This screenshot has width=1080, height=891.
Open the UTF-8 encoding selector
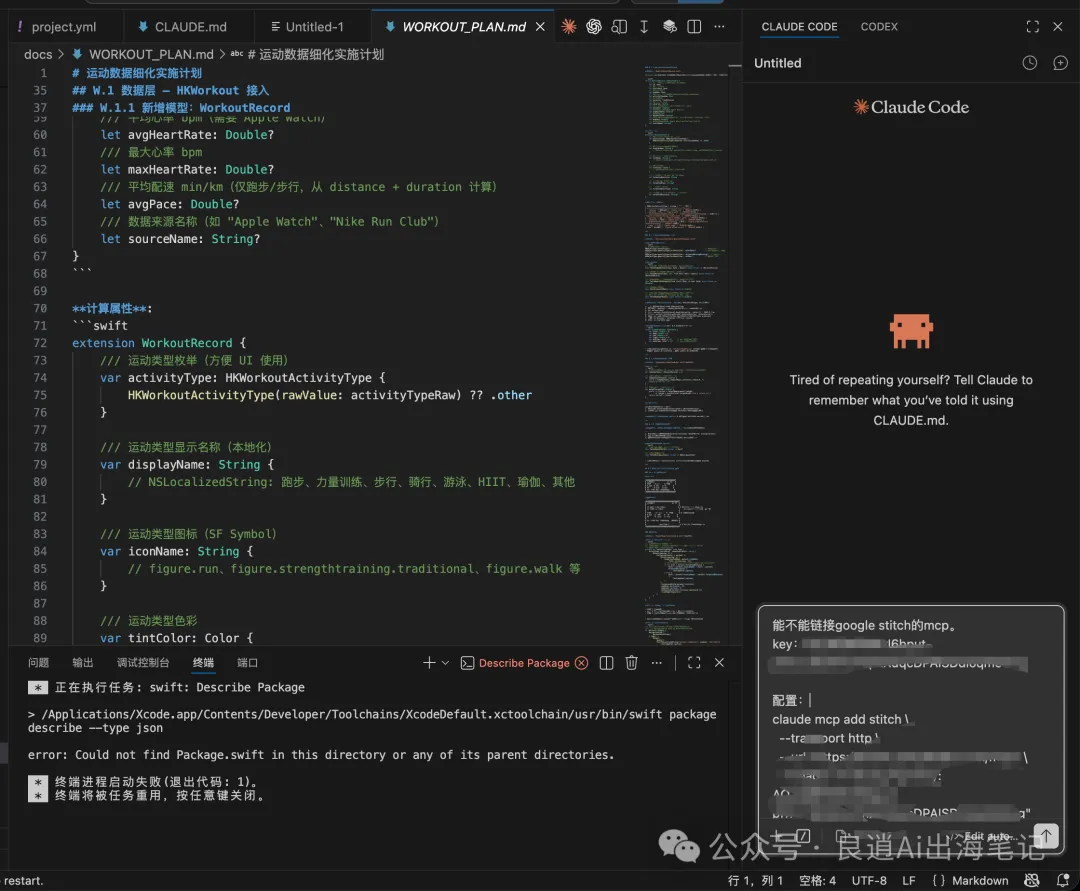869,881
